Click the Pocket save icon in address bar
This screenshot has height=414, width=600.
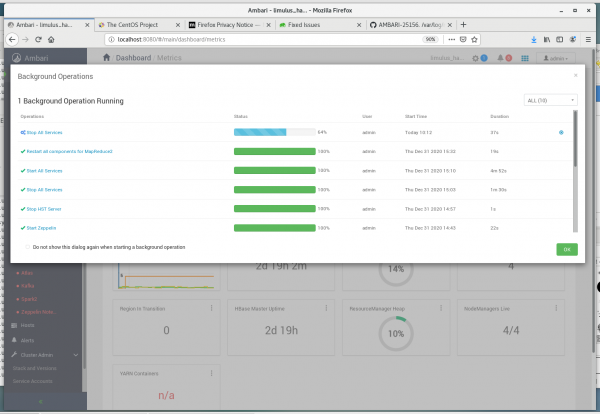click(463, 39)
